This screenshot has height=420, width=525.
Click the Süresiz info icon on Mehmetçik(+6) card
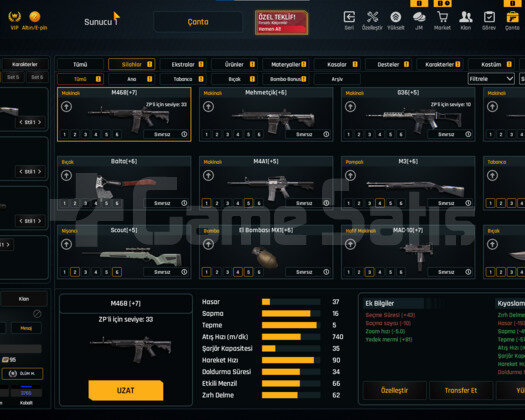(326, 134)
